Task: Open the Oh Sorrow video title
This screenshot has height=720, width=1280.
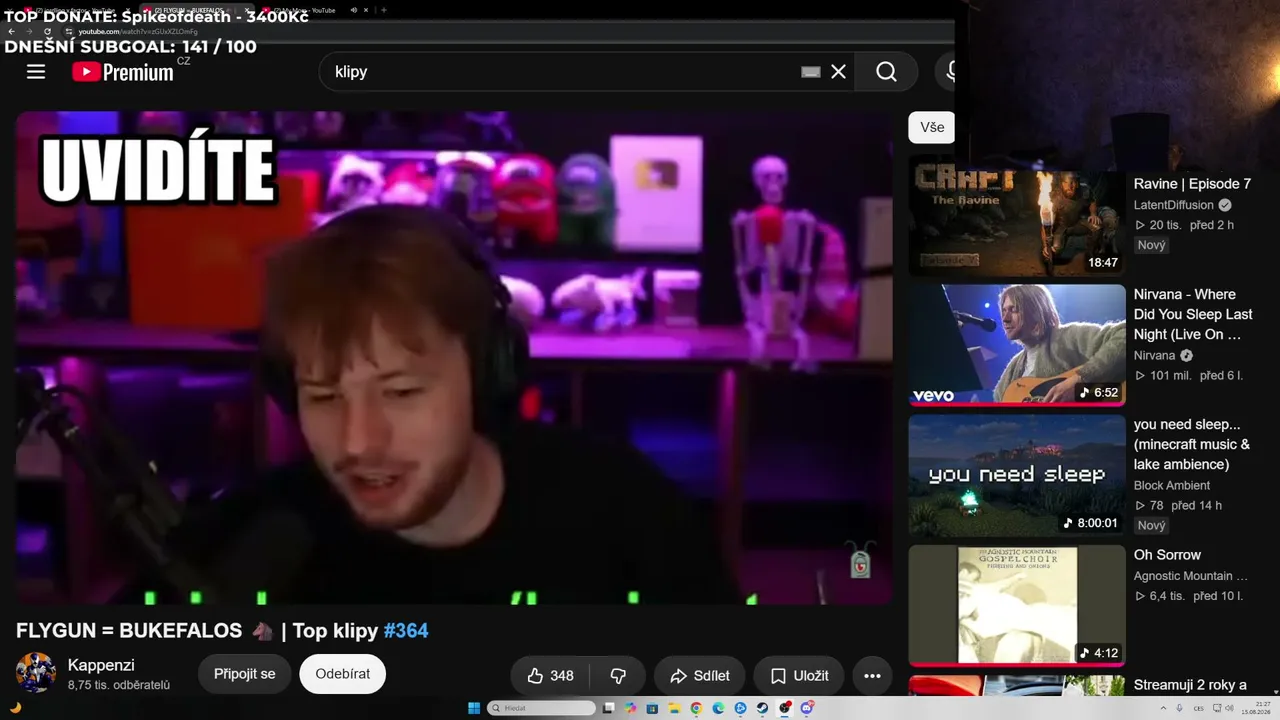Action: tap(1167, 555)
